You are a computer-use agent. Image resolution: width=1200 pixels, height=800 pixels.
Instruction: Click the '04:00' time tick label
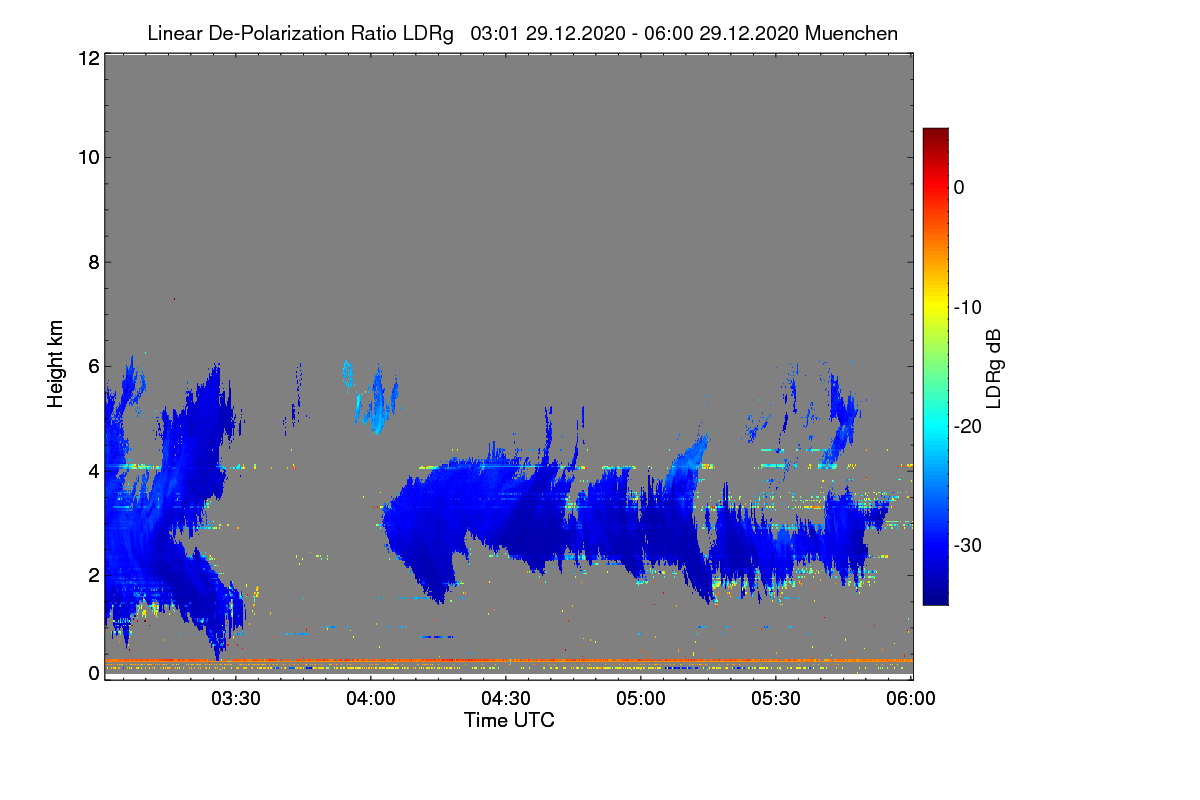[370, 698]
